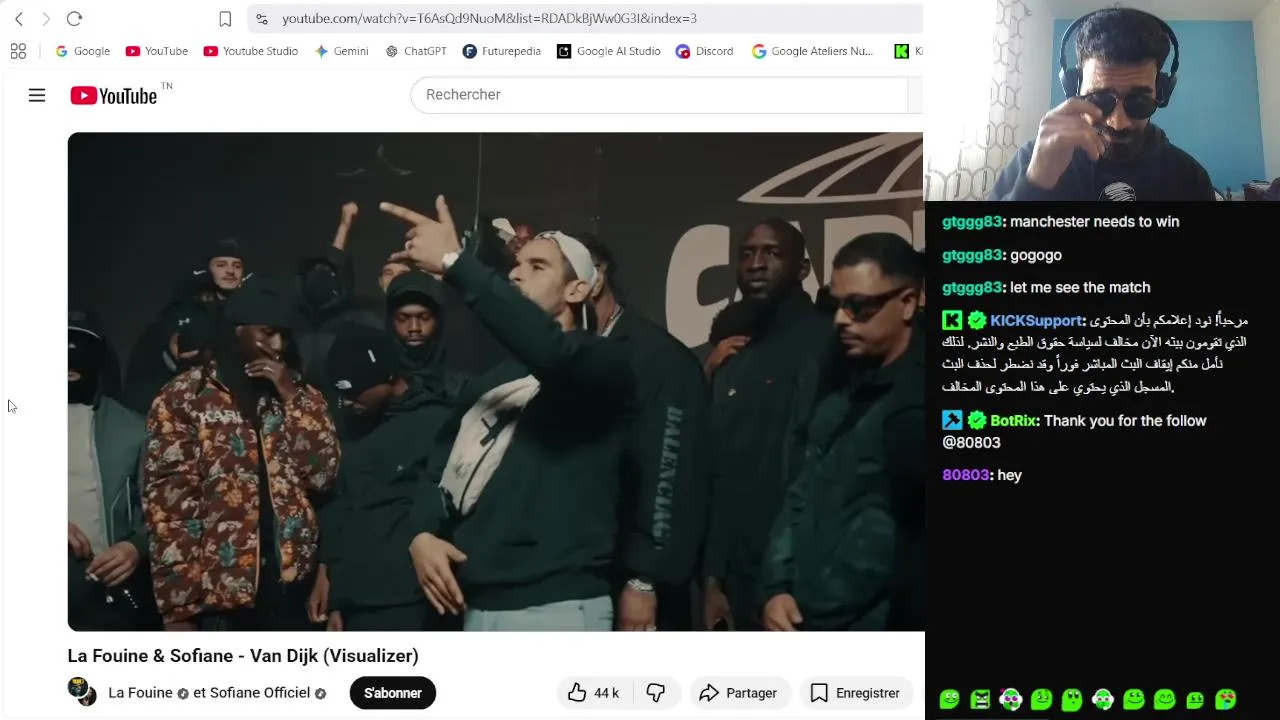Click gtggg83 on 'let me see the match'
Image resolution: width=1280 pixels, height=720 pixels.
[x=971, y=288]
